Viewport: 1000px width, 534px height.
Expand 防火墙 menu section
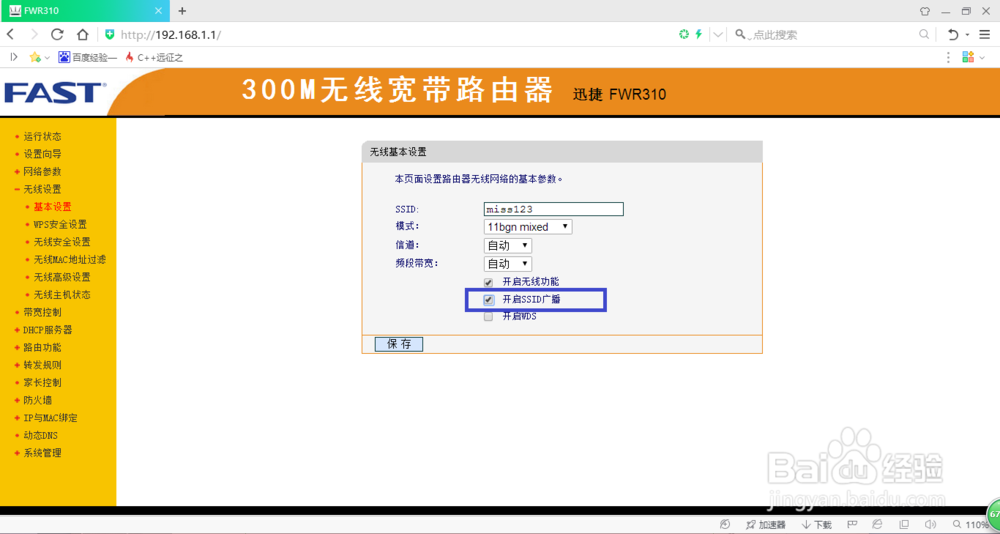point(38,400)
